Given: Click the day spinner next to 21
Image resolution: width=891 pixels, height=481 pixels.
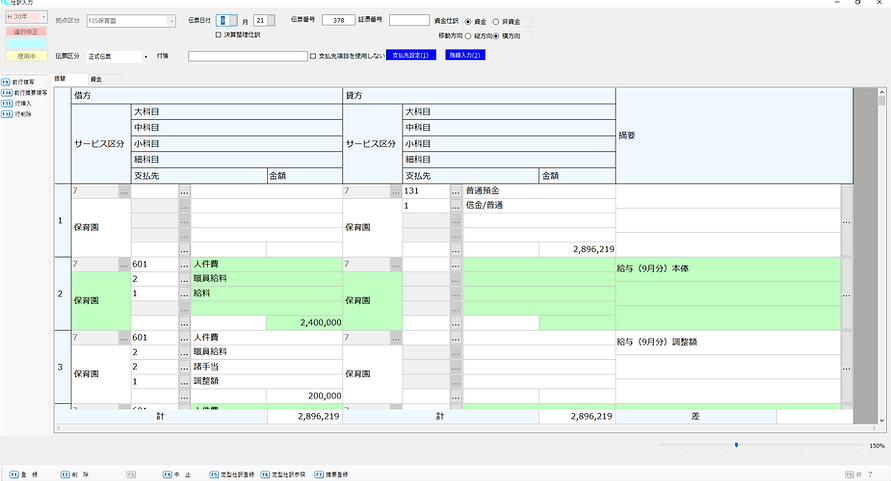Looking at the screenshot, I should tap(271, 20).
